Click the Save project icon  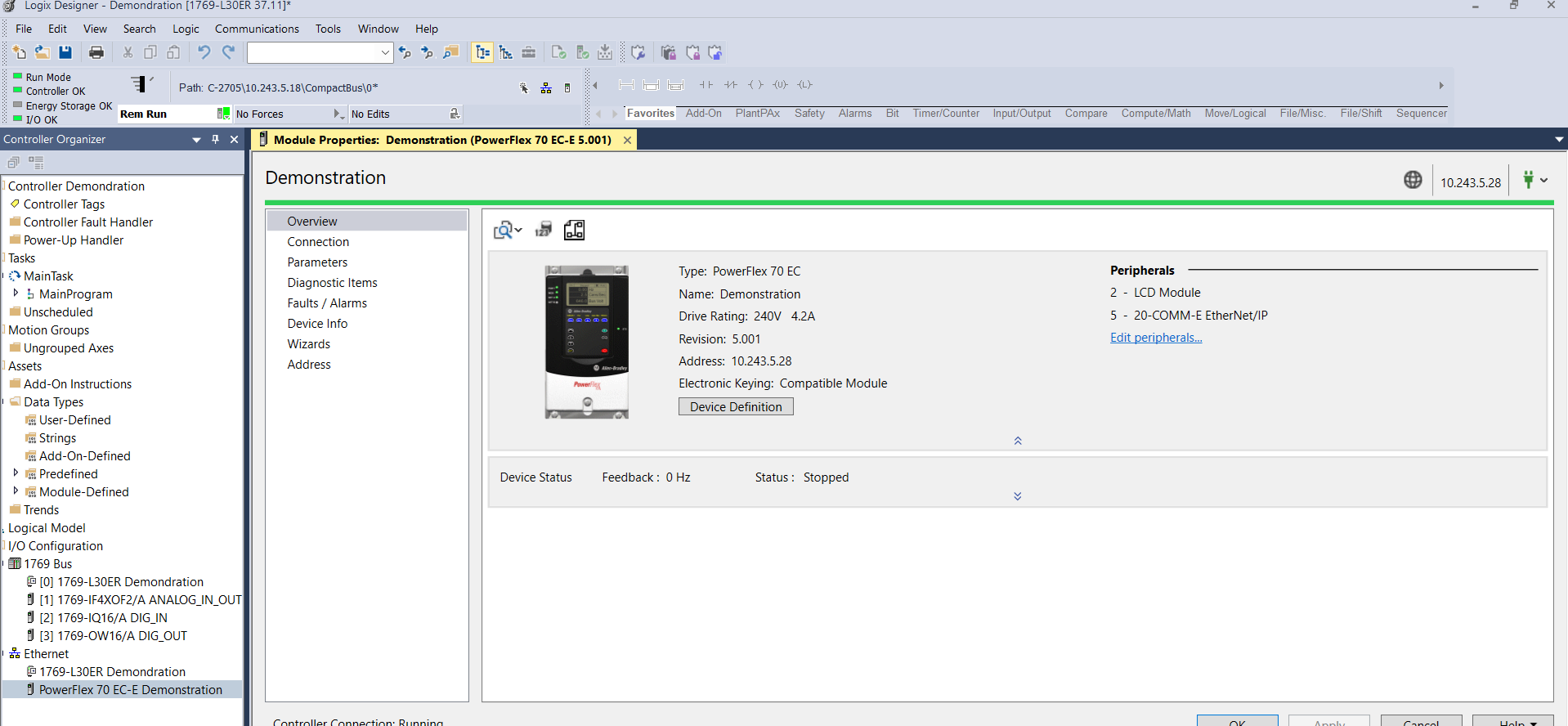(x=65, y=53)
